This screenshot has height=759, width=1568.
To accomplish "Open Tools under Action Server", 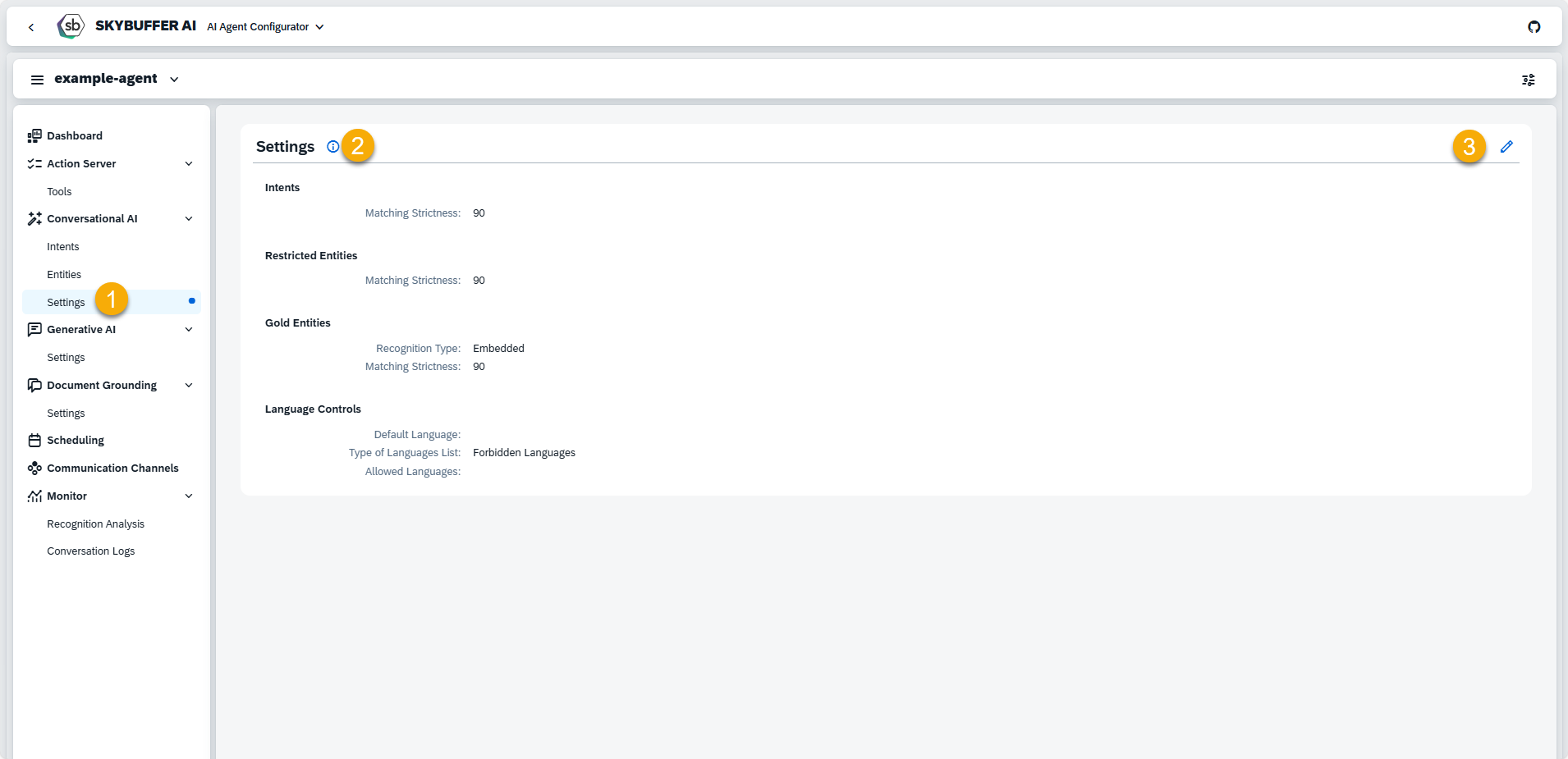I will pyautogui.click(x=59, y=192).
